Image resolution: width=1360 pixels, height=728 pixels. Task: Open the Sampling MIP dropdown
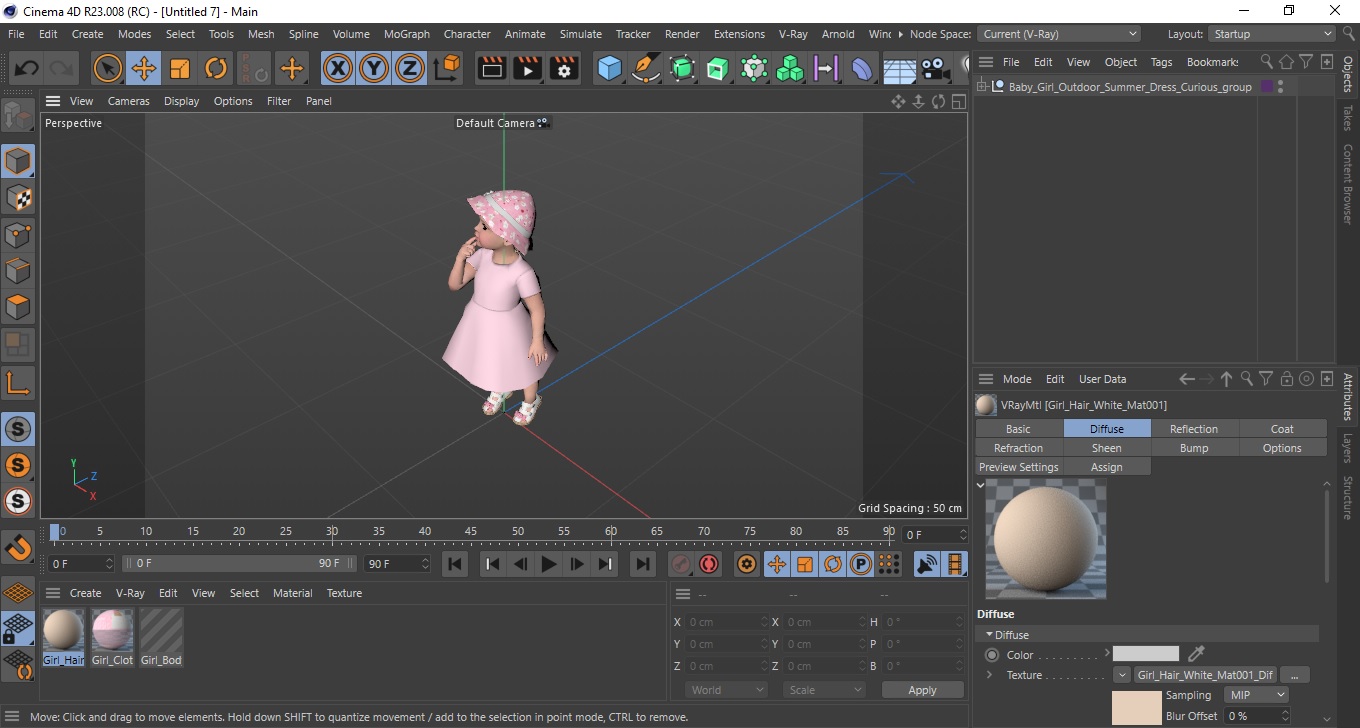[x=1257, y=695]
